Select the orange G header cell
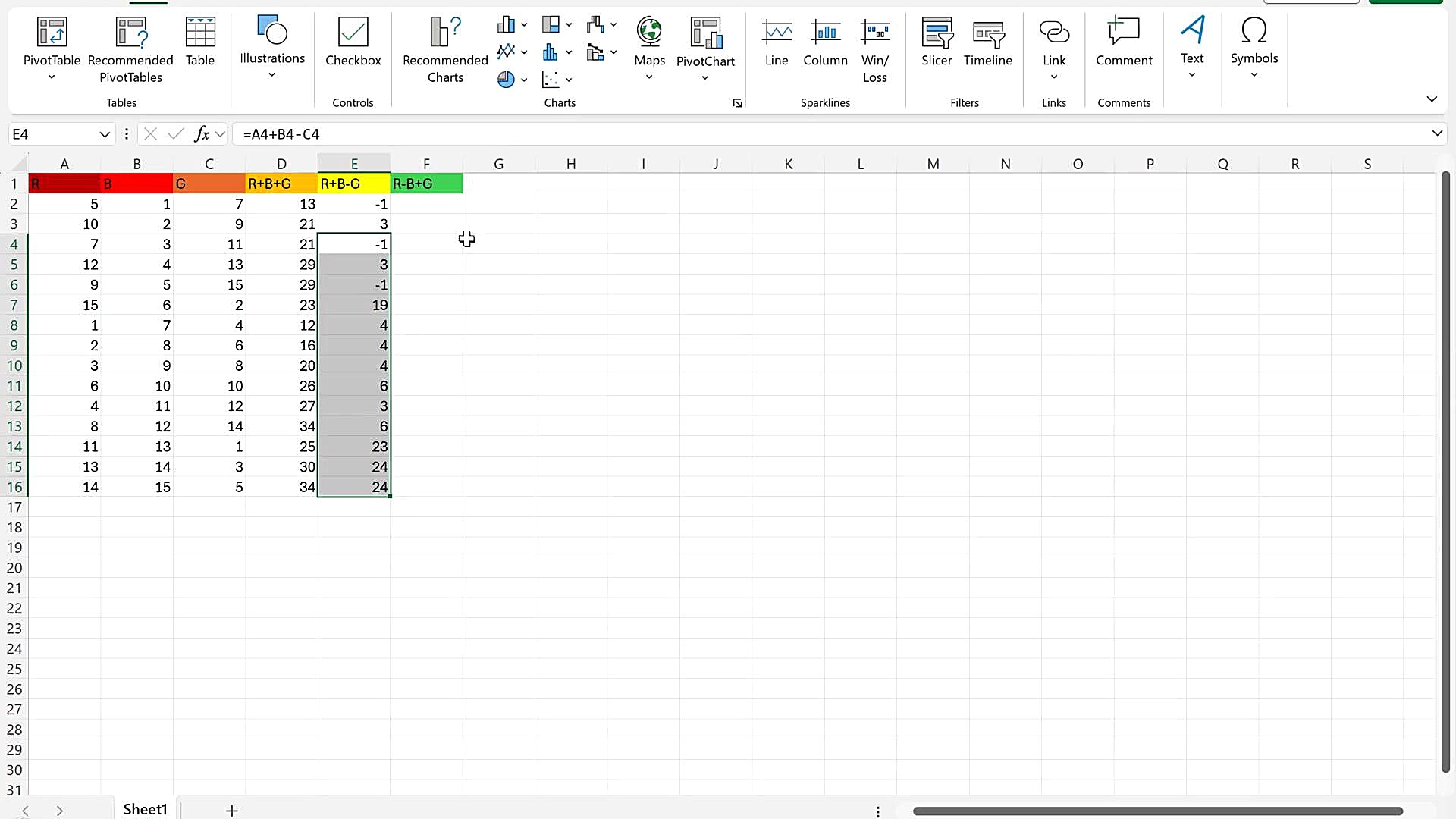This screenshot has width=1456, height=819. pyautogui.click(x=209, y=184)
